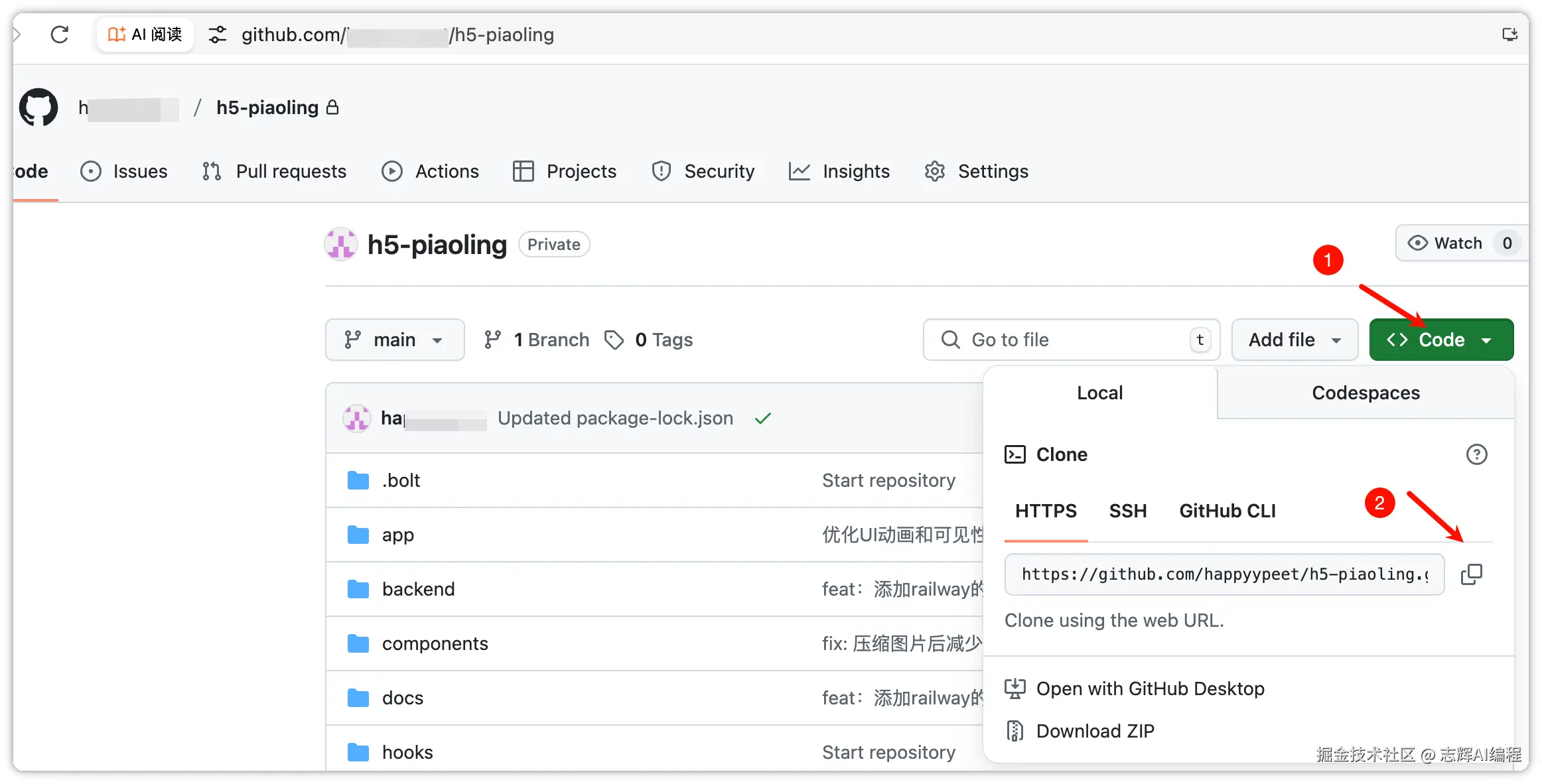Switch to the Codespaces tab
This screenshot has height=784, width=1542.
1366,393
